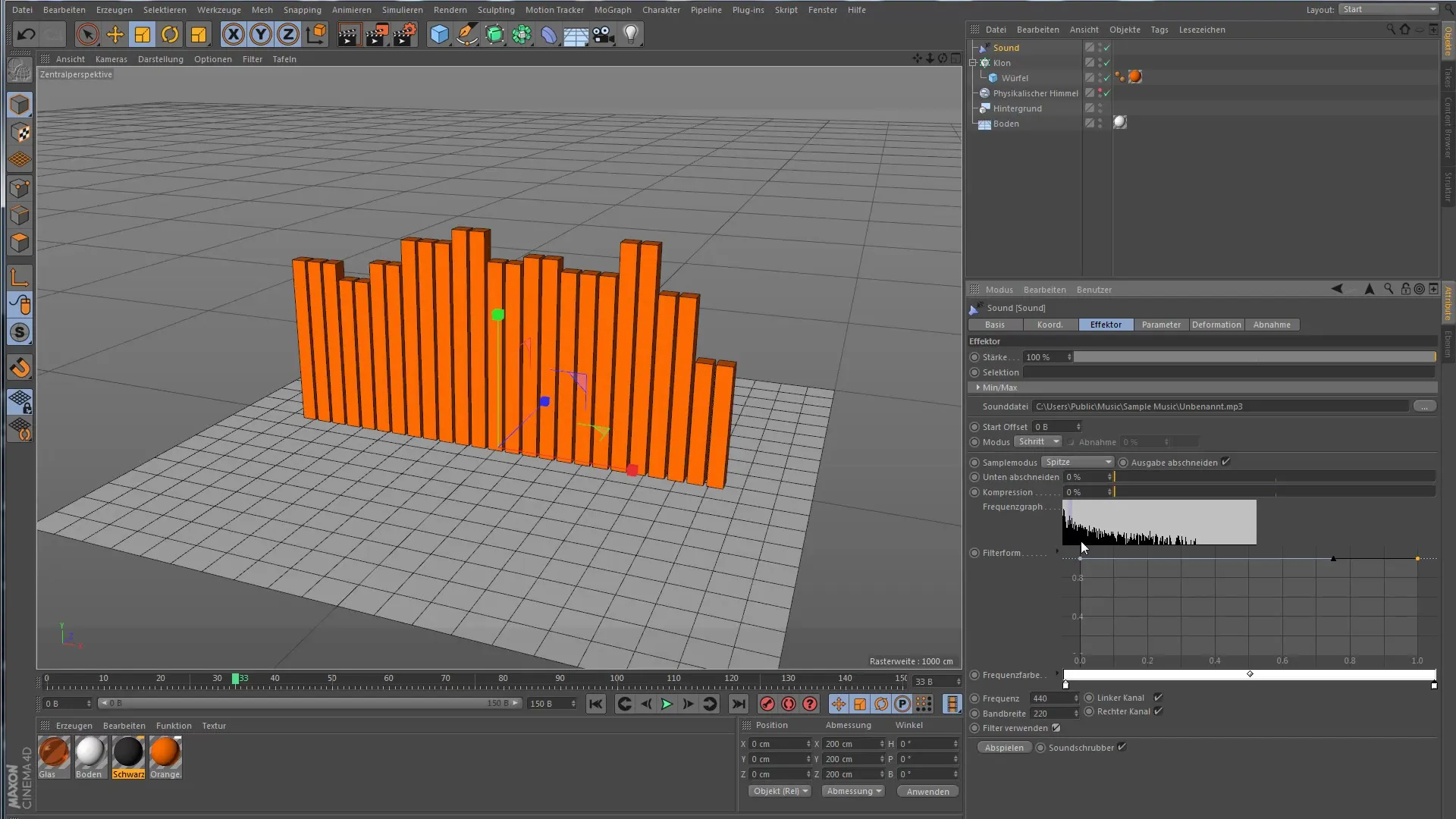
Task: Click the Camera object icon
Action: (x=604, y=34)
